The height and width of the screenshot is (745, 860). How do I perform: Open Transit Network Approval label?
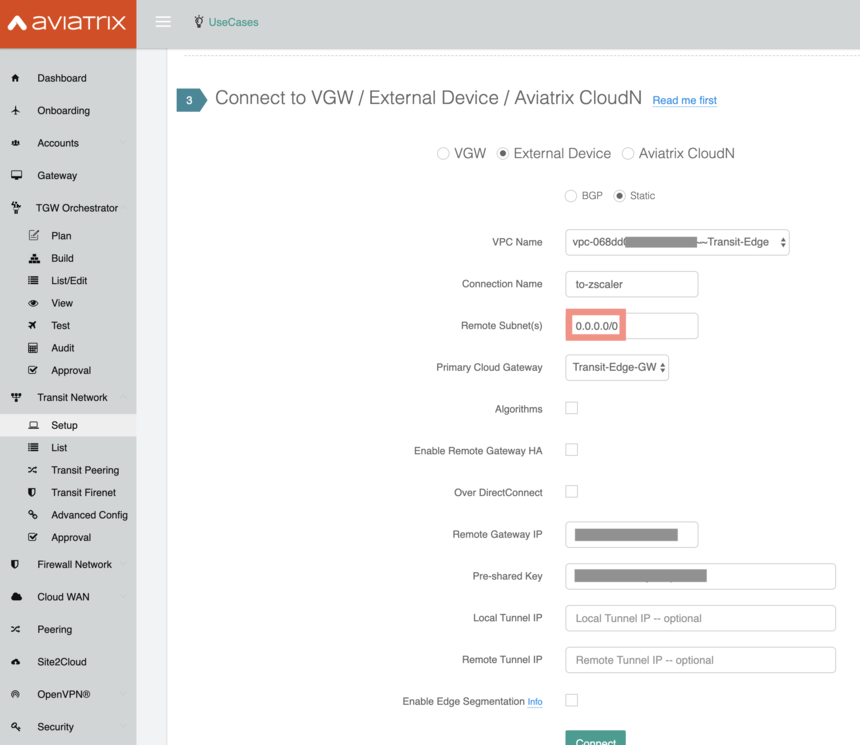[x=71, y=538]
